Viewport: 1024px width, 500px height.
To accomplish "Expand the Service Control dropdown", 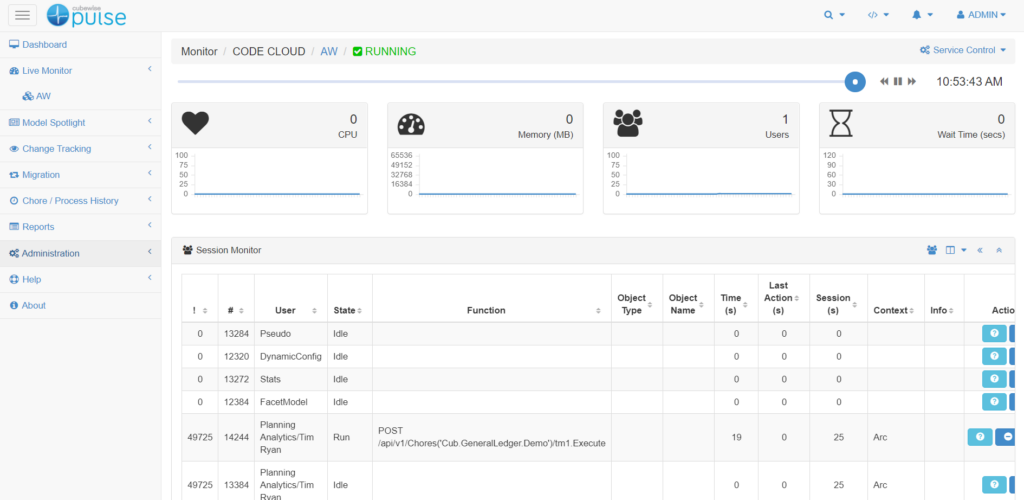I will click(x=963, y=50).
